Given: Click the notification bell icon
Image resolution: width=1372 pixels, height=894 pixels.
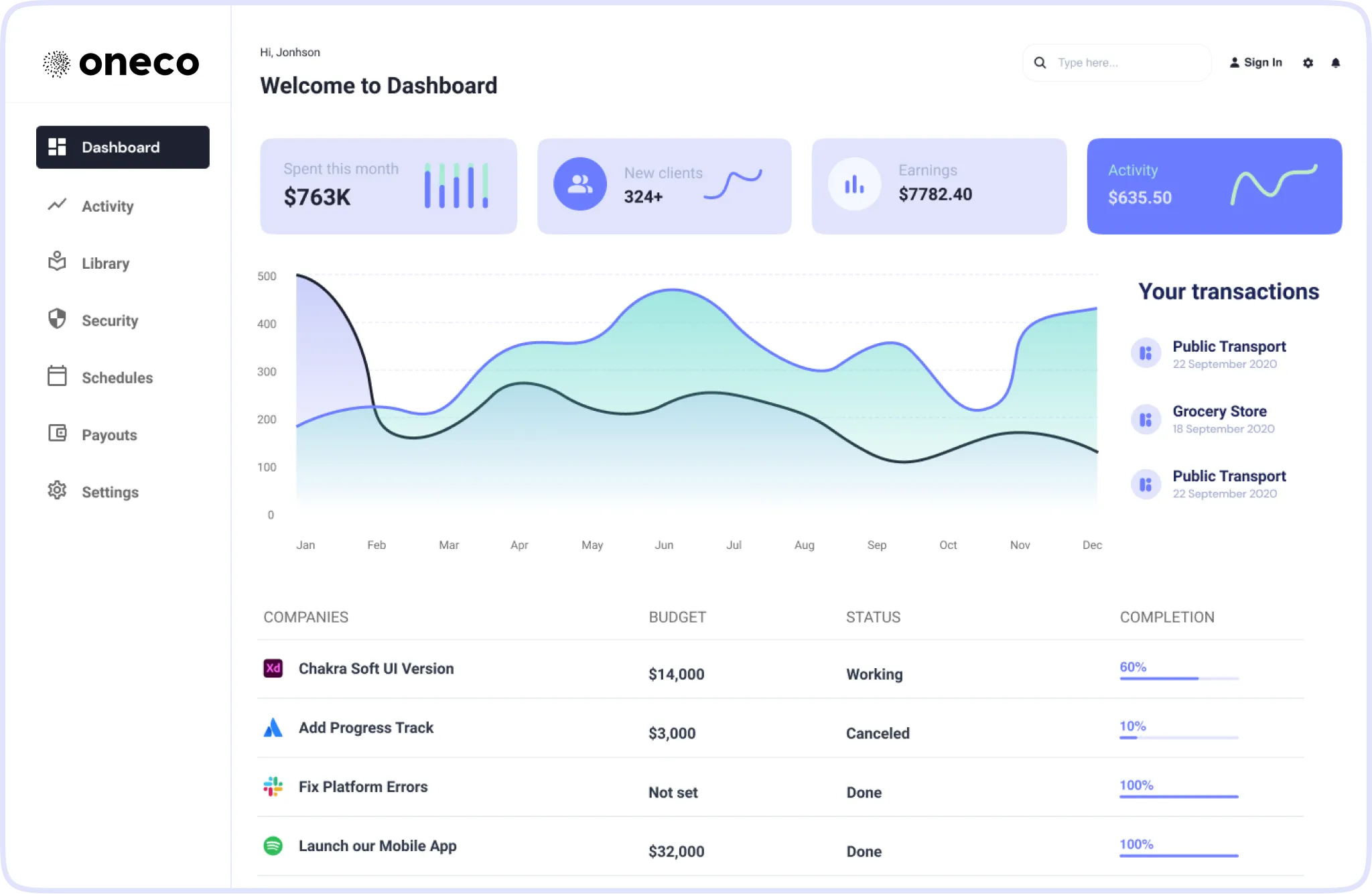Looking at the screenshot, I should (x=1335, y=62).
